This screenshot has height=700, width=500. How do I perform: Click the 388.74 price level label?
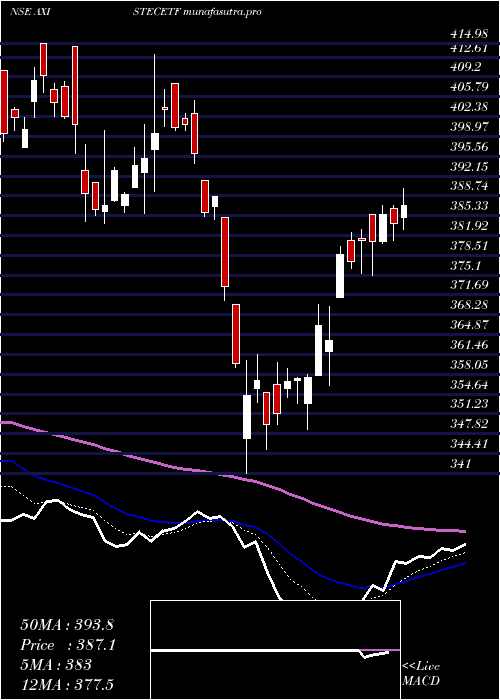pyautogui.click(x=469, y=186)
